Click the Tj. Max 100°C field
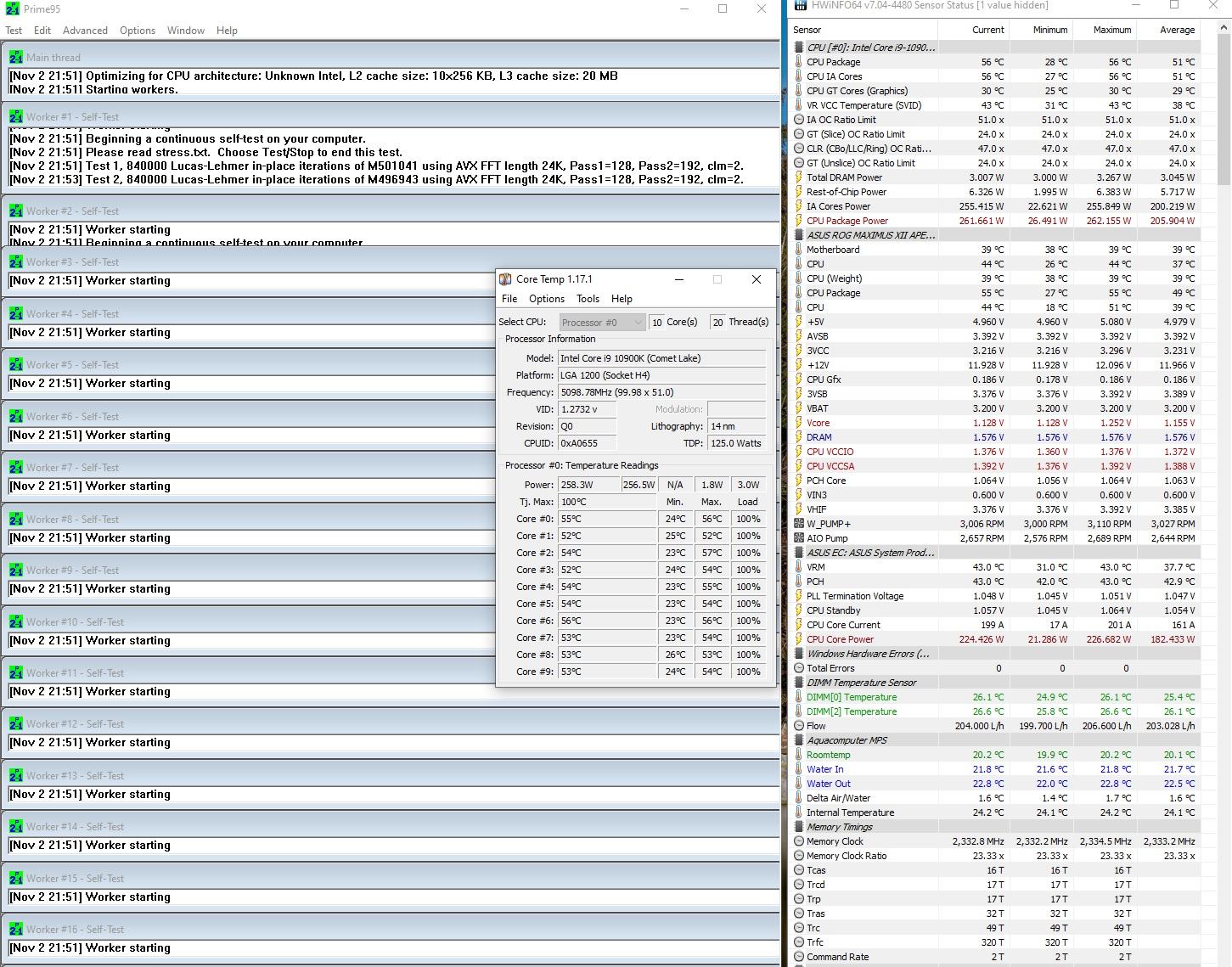This screenshot has width=1232, height=967. (607, 502)
